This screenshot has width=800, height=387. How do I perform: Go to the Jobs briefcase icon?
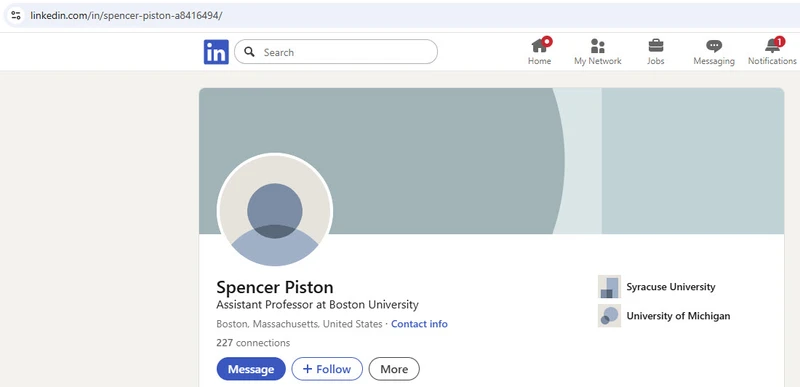click(x=656, y=46)
